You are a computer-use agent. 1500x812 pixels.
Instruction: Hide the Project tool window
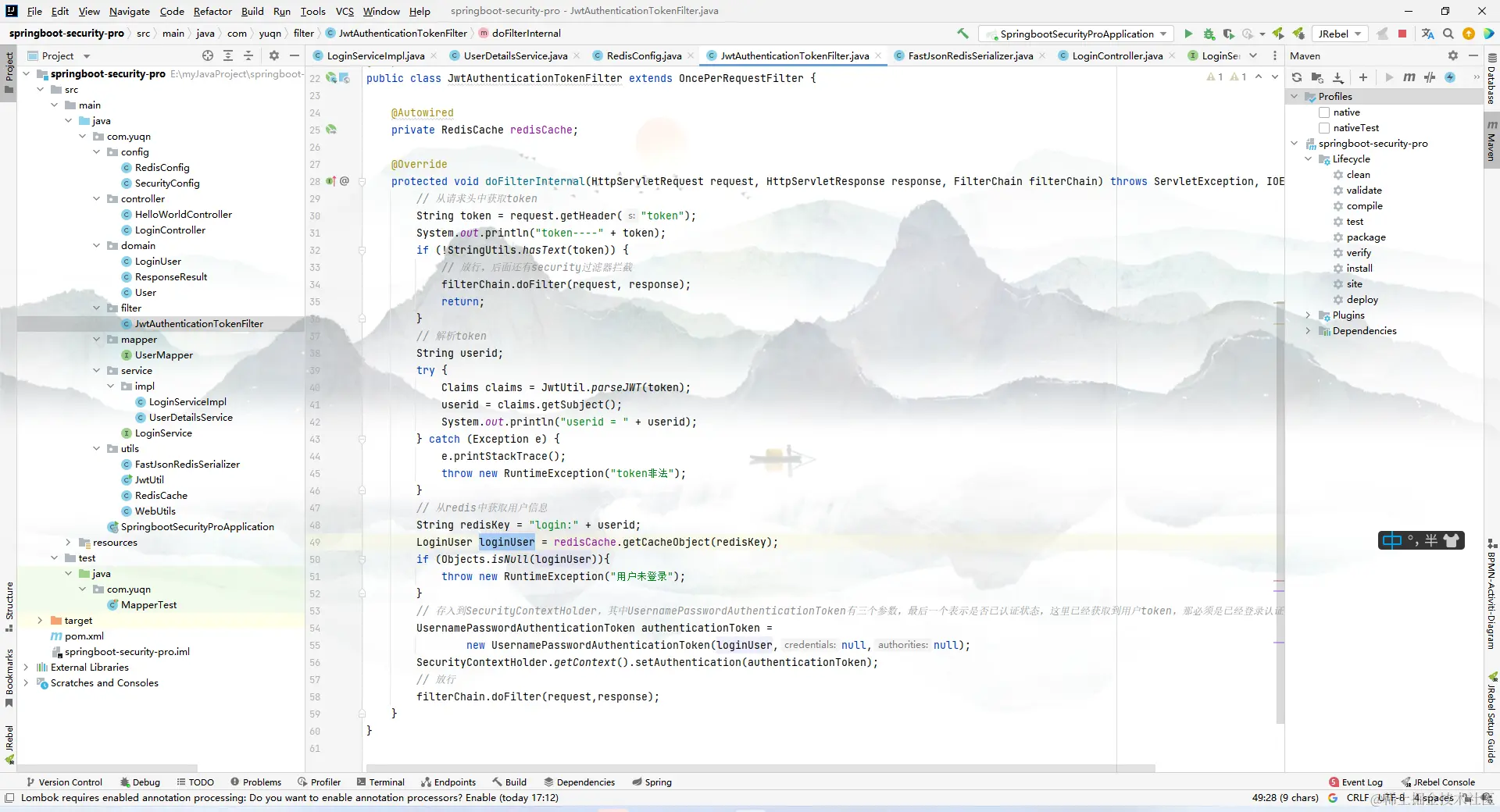coord(295,55)
